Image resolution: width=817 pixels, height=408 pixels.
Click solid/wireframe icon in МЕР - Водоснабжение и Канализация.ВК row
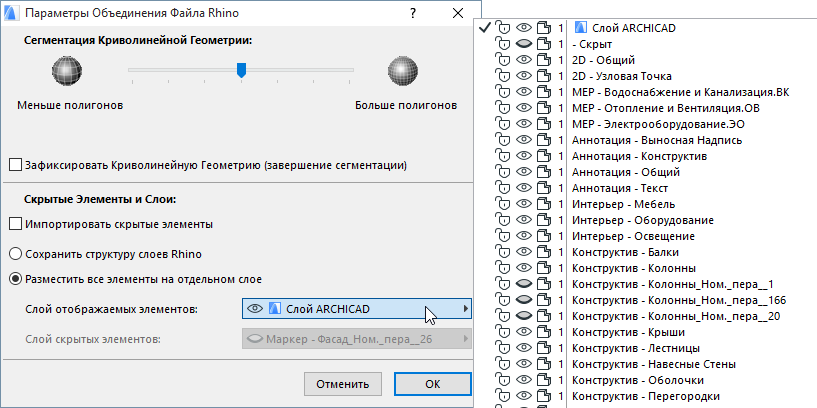pos(544,92)
